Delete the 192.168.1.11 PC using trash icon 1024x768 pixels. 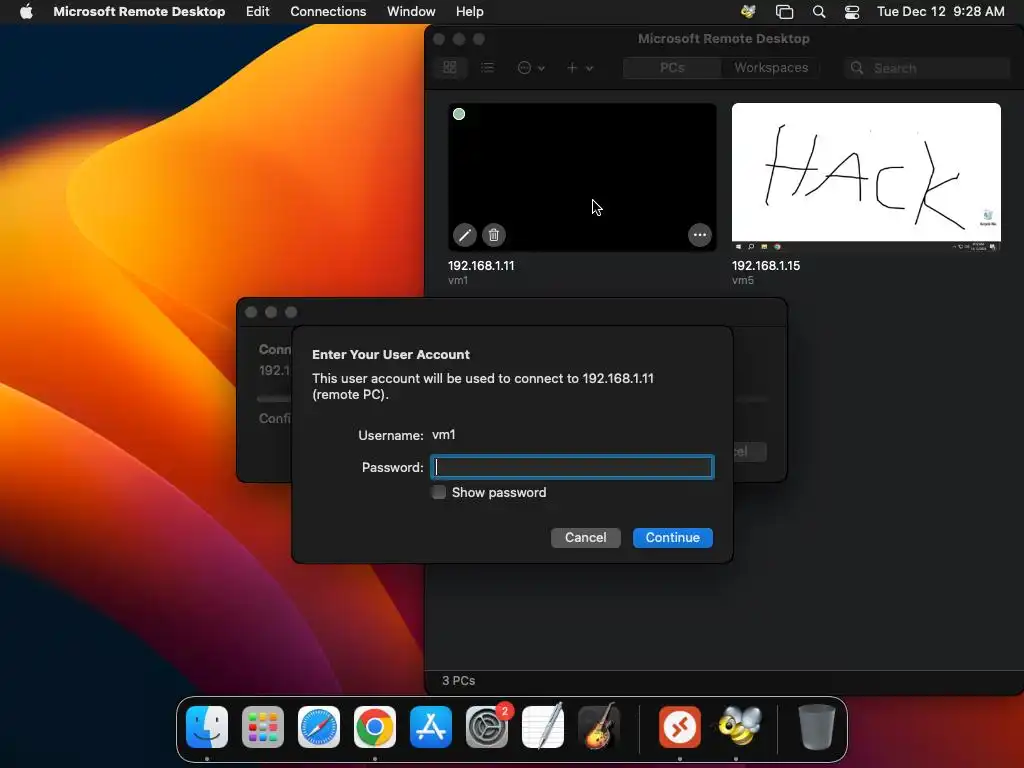[x=494, y=235]
